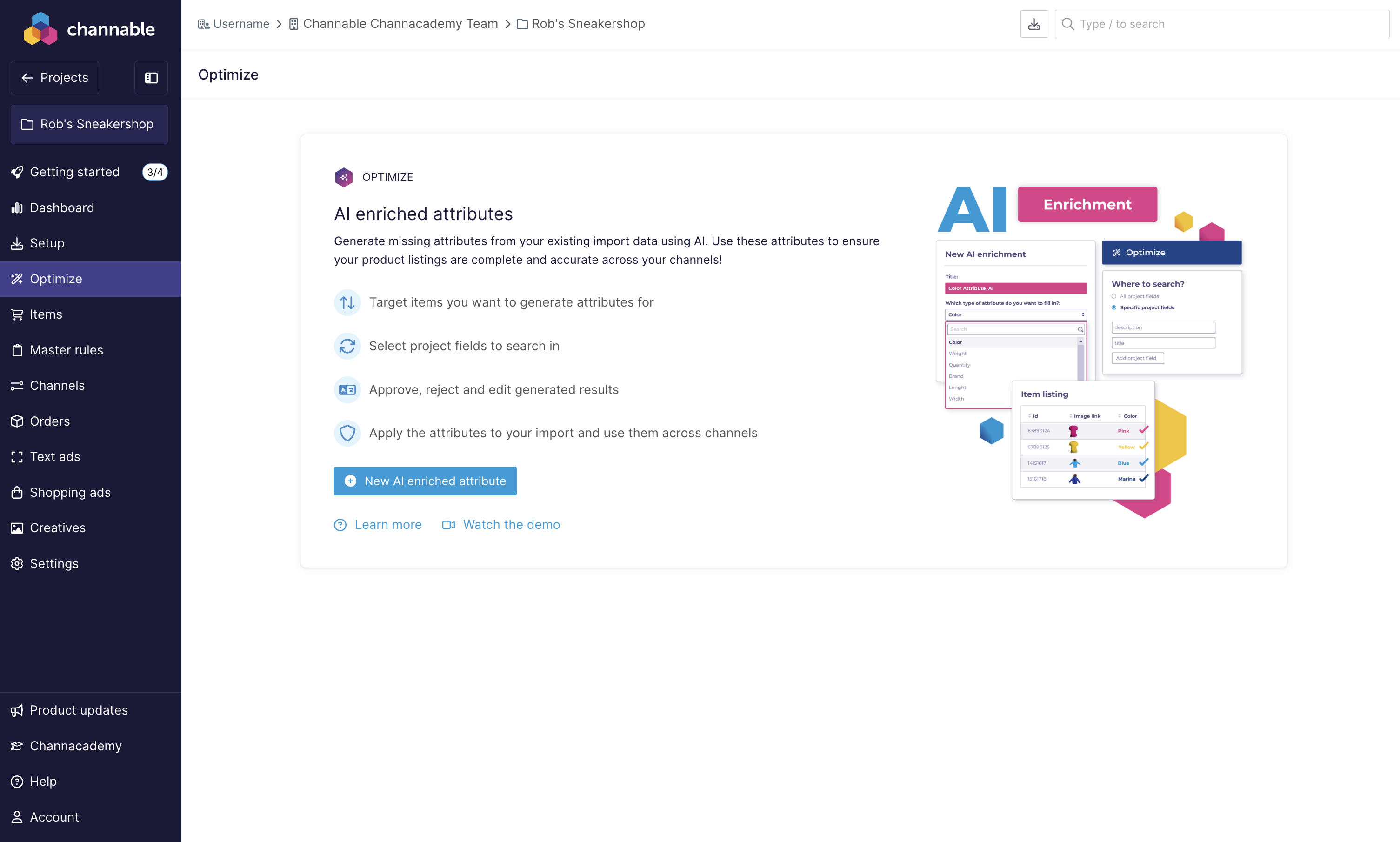
Task: Click New AI enriched attribute button
Action: (425, 481)
